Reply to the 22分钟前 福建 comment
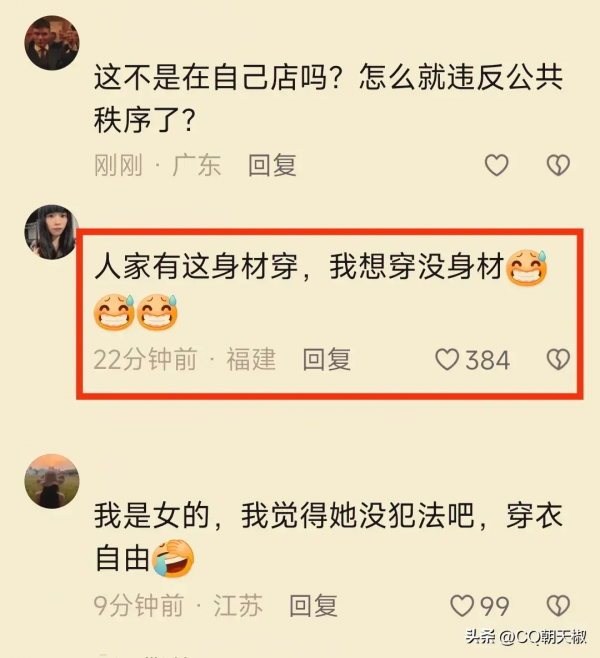The height and width of the screenshot is (658, 600). click(327, 360)
